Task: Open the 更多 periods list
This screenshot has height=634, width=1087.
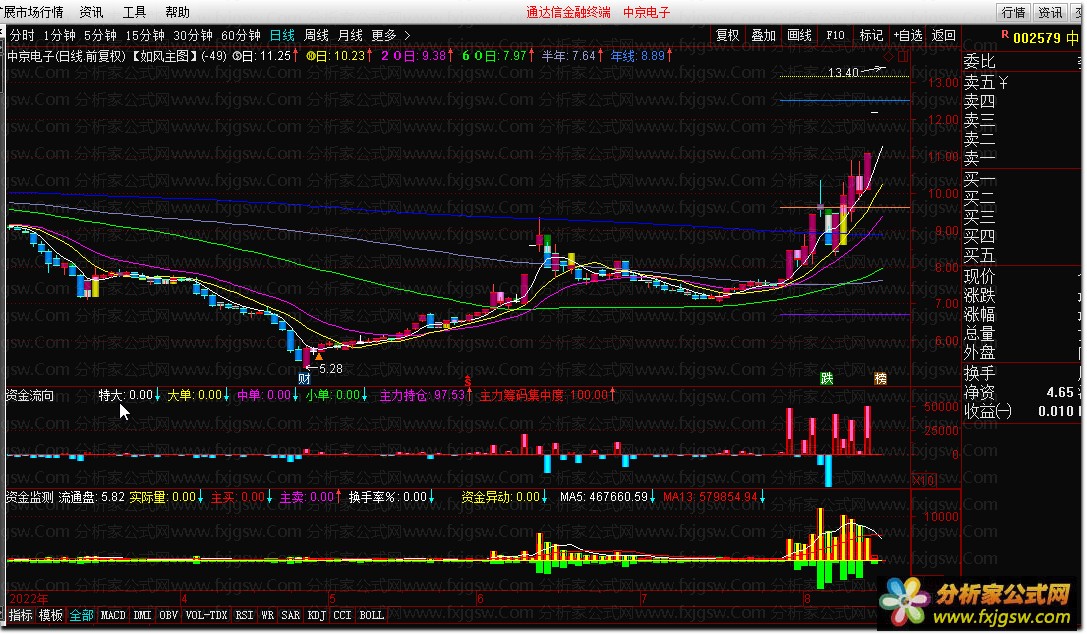Action: point(383,35)
